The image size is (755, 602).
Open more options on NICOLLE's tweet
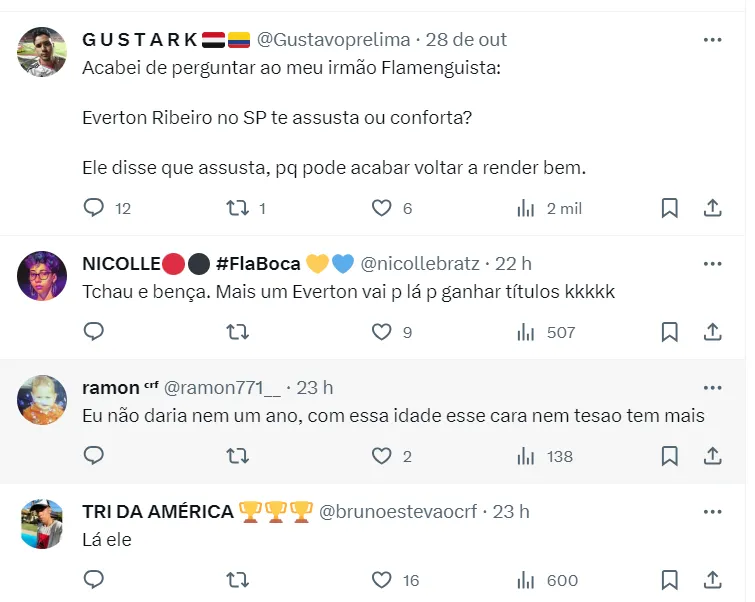point(712,264)
